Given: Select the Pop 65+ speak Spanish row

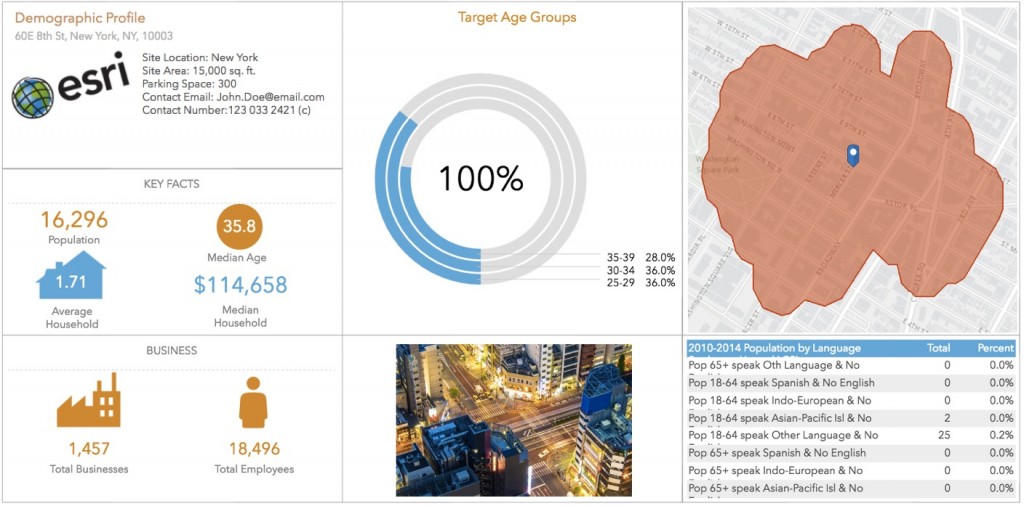Looking at the screenshot, I should (x=851, y=453).
